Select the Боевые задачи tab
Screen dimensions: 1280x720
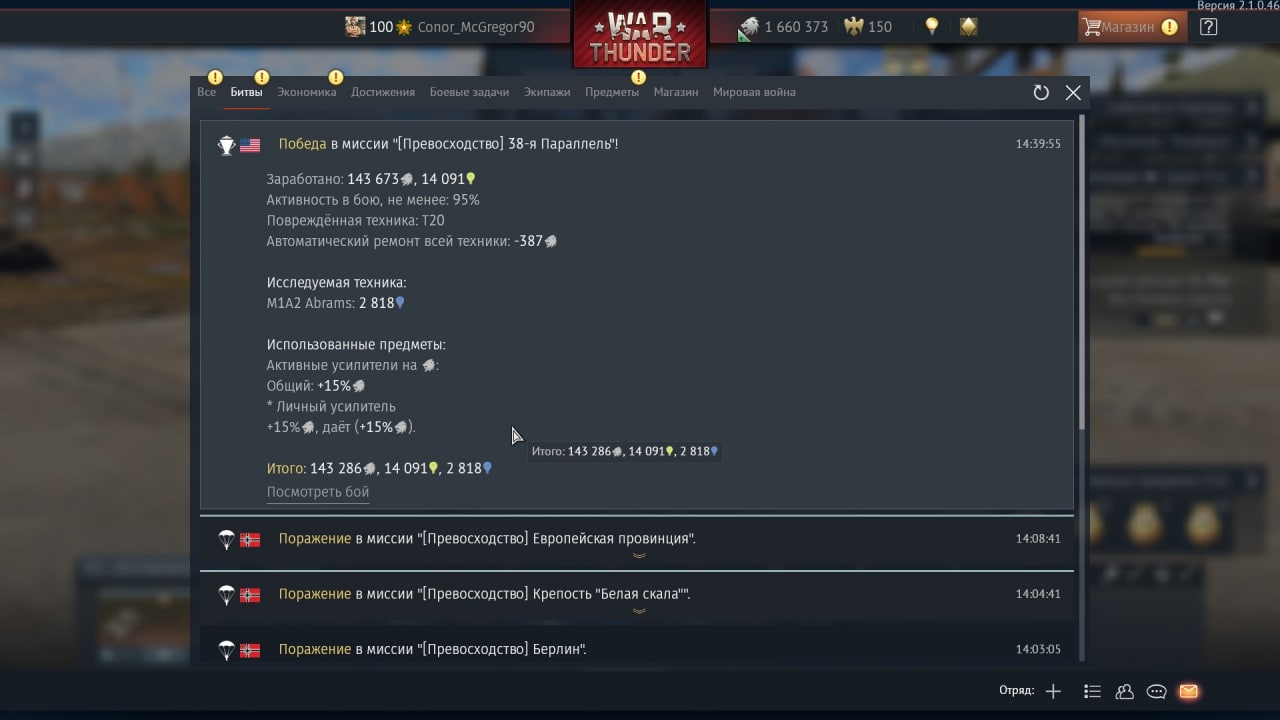tap(469, 92)
